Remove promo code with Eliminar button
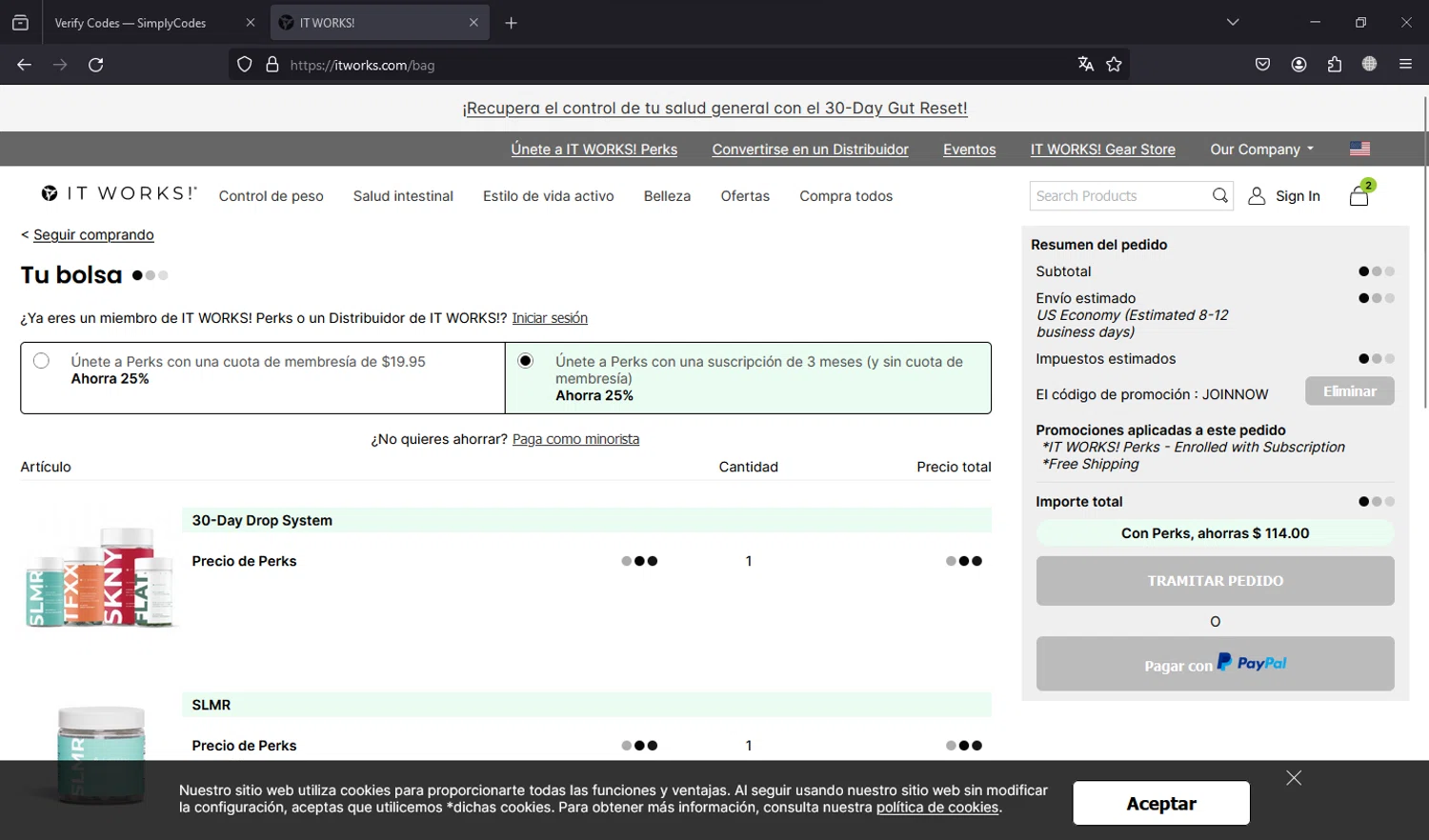The image size is (1429, 840). coord(1349,391)
